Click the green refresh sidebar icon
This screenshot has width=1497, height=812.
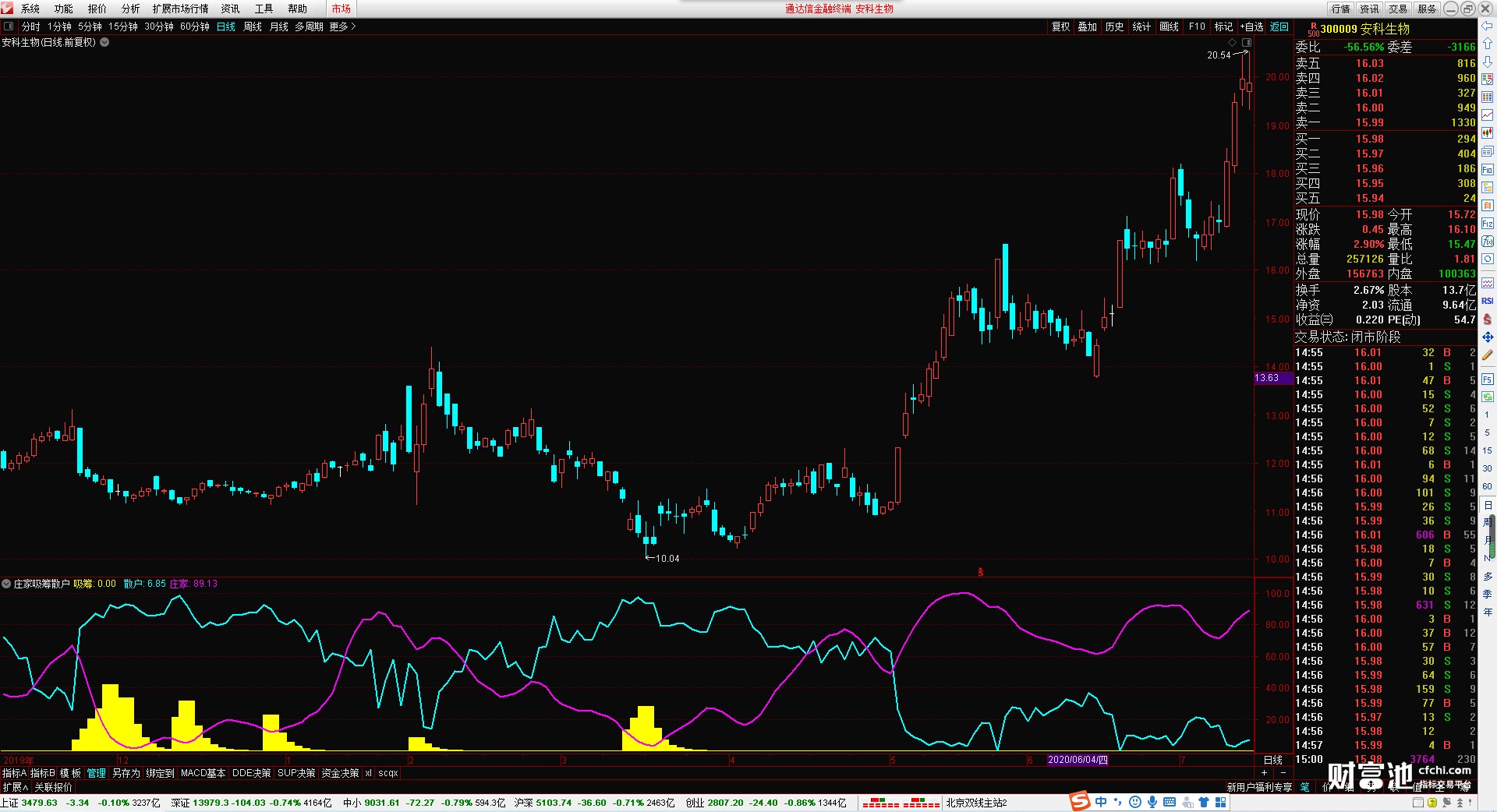click(1488, 397)
